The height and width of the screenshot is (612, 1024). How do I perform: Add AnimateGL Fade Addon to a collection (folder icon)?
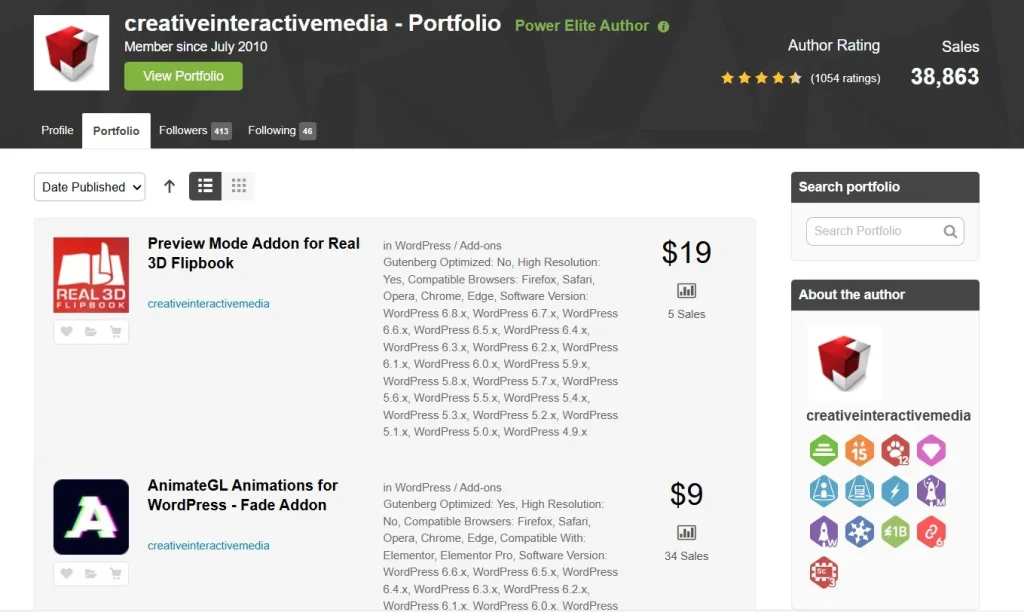pyautogui.click(x=91, y=574)
